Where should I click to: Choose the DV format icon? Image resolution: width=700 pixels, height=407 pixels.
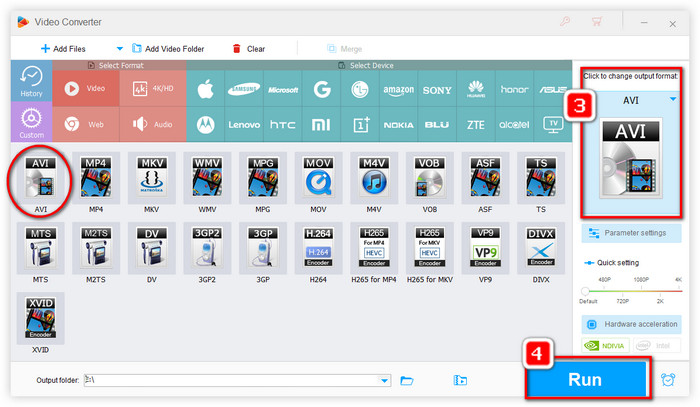(152, 248)
